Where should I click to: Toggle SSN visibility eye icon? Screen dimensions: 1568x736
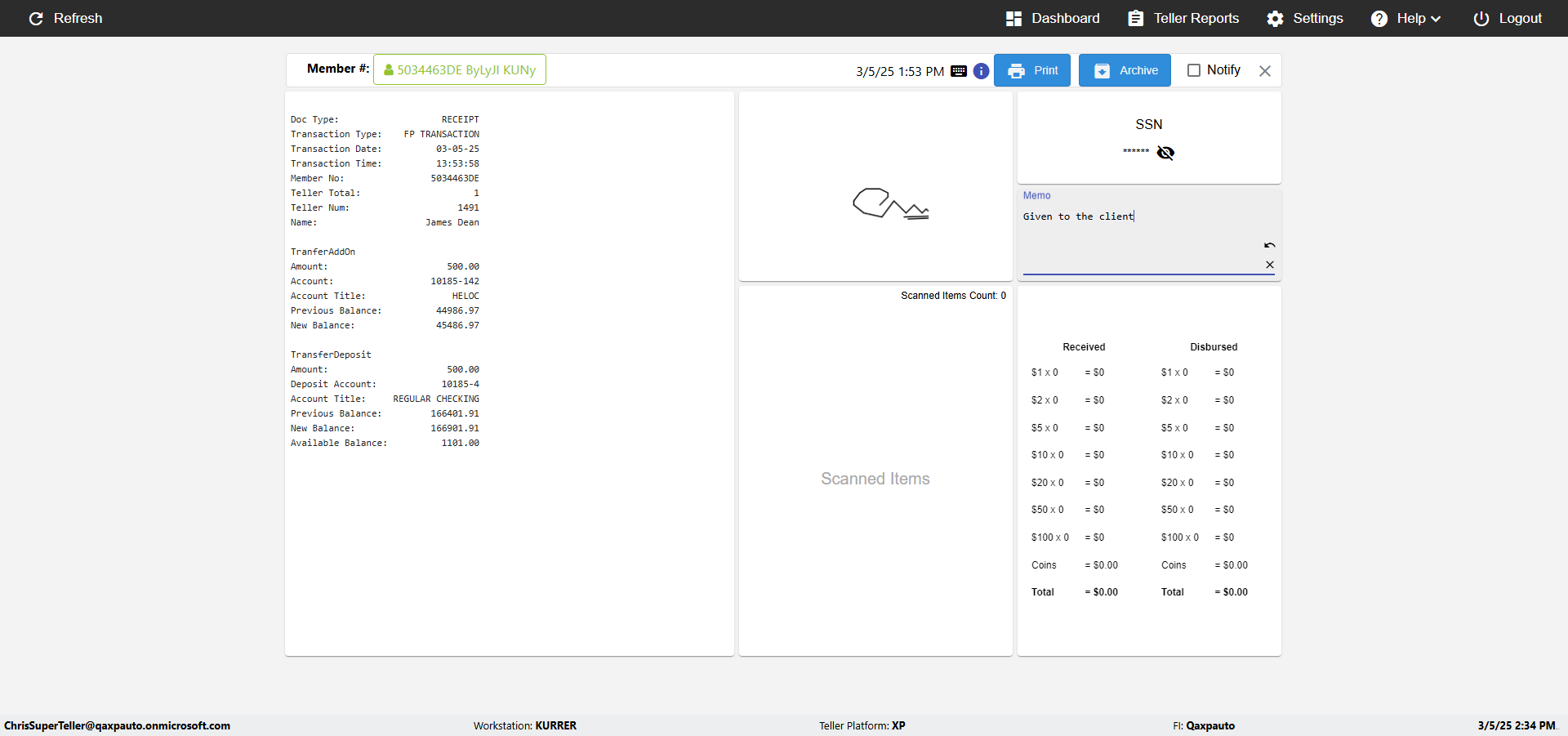tap(1165, 153)
